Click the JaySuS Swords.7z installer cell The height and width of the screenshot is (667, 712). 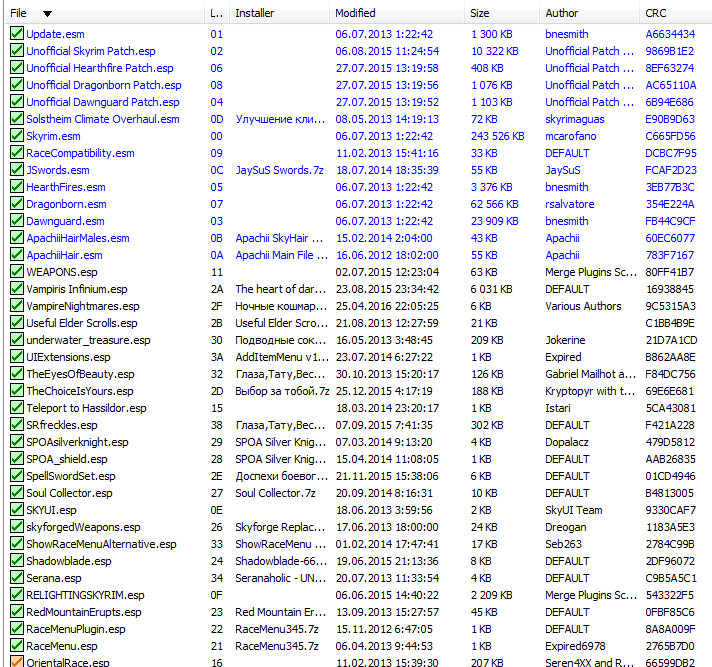coord(279,170)
